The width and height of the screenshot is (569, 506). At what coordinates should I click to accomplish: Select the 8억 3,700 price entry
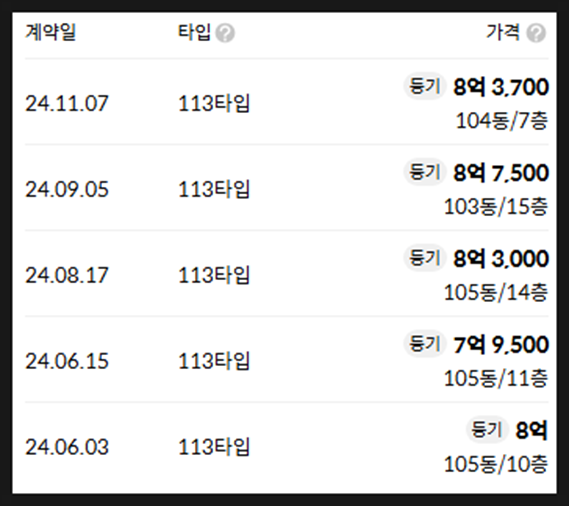[x=501, y=87]
